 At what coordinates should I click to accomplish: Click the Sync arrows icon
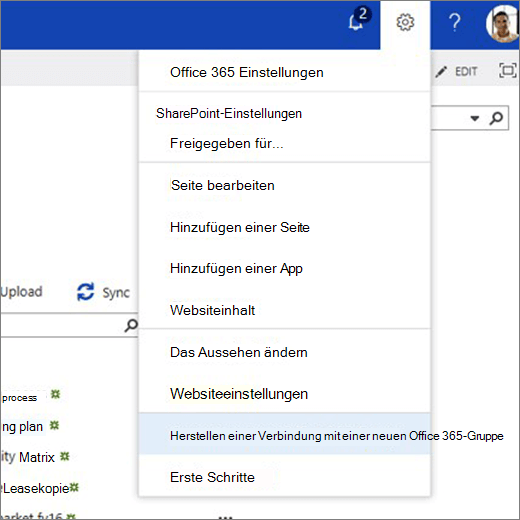pyautogui.click(x=85, y=292)
